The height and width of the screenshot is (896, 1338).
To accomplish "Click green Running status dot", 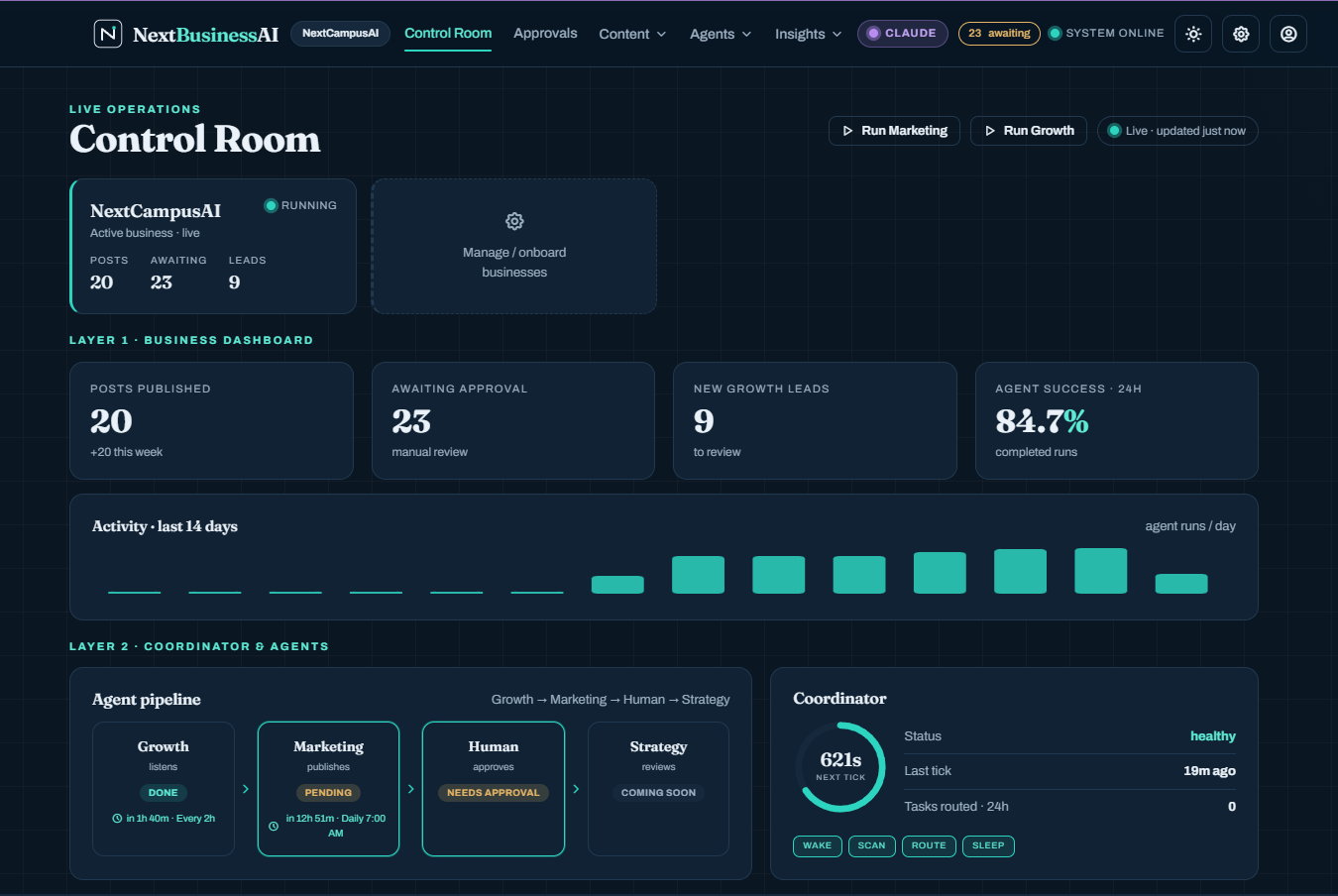I will point(271,205).
